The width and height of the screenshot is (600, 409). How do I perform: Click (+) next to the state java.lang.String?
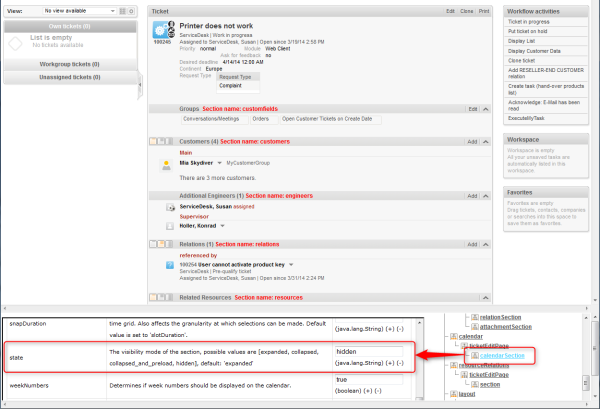[x=390, y=363]
